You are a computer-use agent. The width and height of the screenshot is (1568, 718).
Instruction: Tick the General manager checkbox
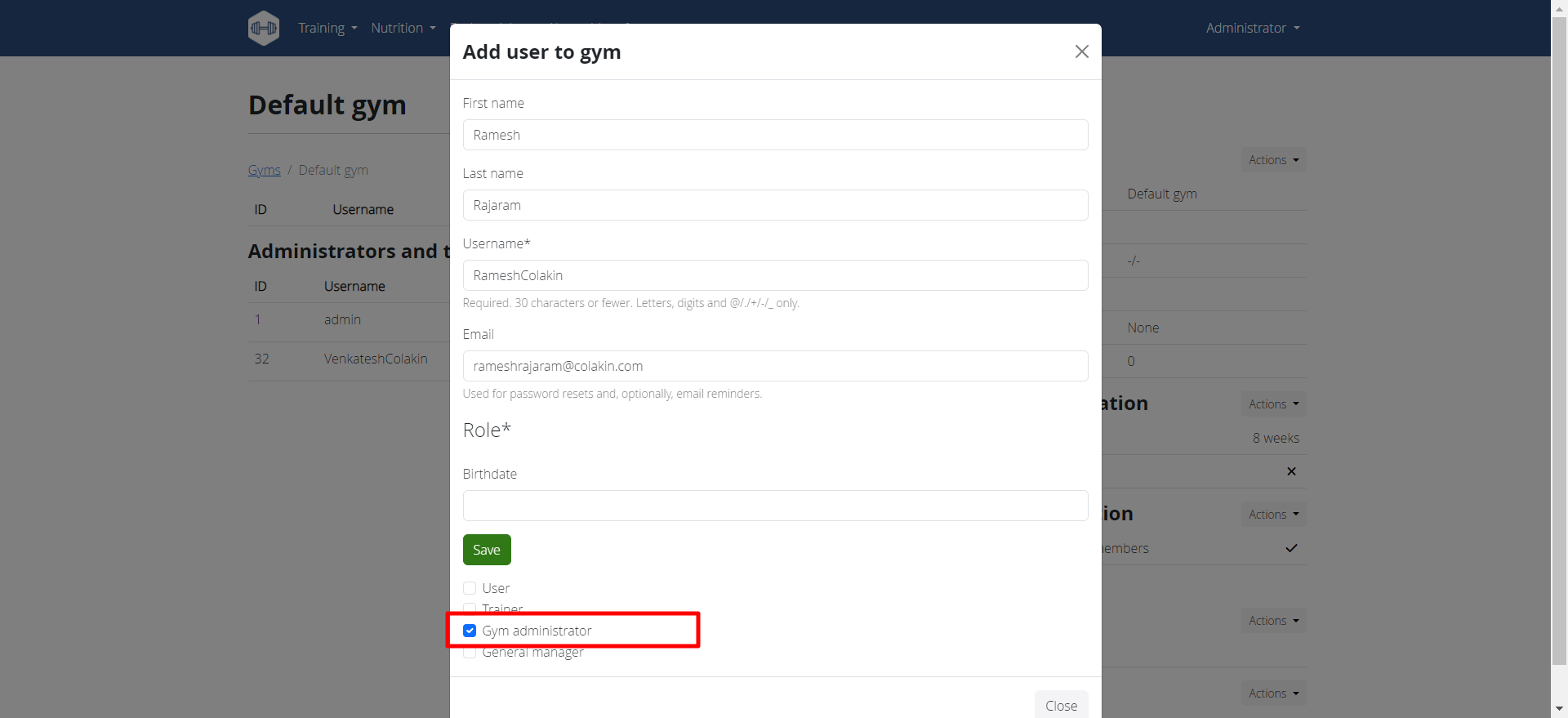[x=470, y=653]
